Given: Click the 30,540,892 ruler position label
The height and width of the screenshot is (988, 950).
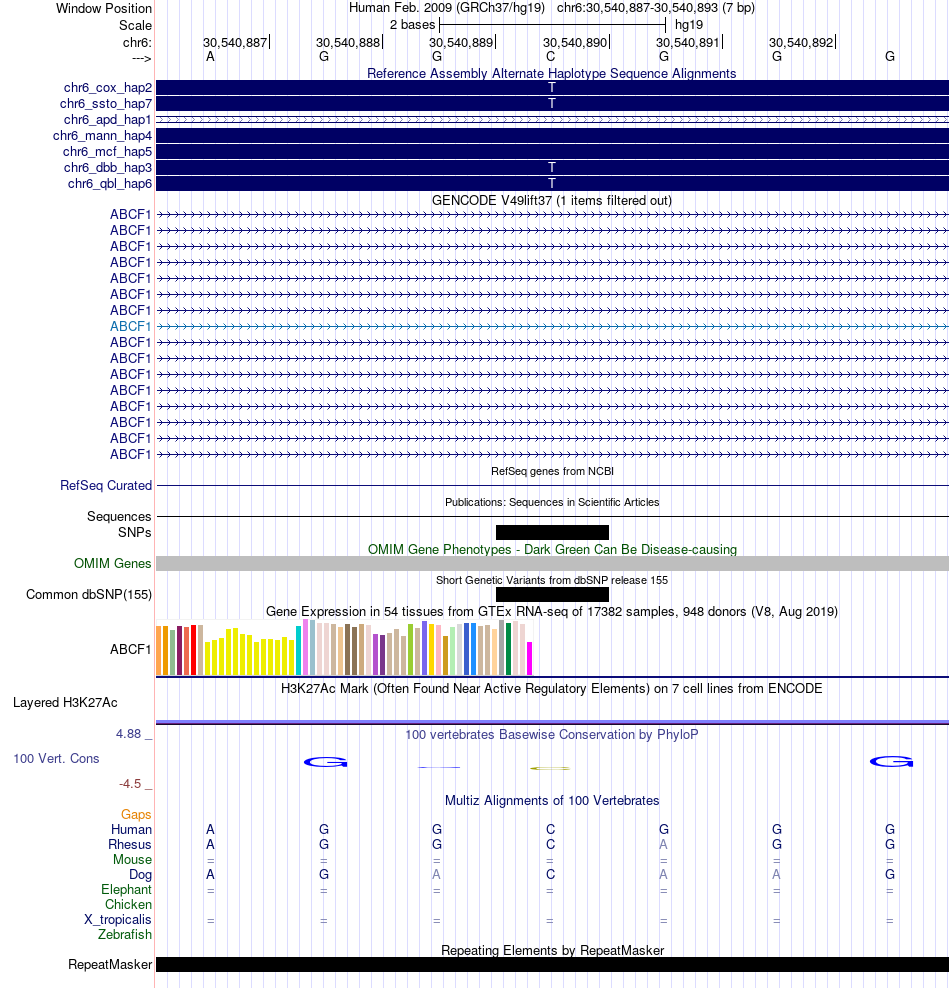Looking at the screenshot, I should (x=801, y=43).
